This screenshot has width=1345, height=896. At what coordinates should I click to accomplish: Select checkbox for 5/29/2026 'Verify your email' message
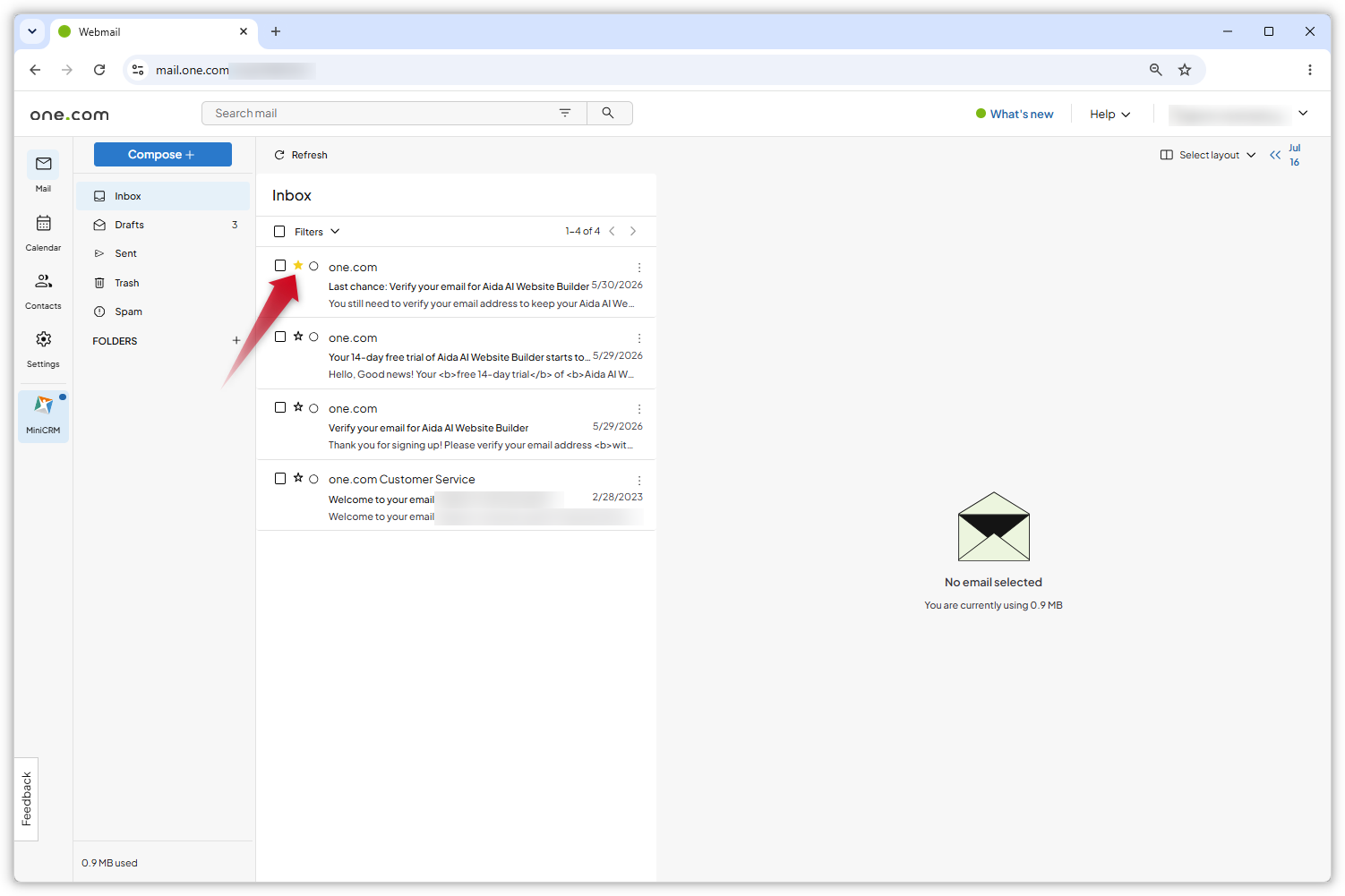click(280, 407)
